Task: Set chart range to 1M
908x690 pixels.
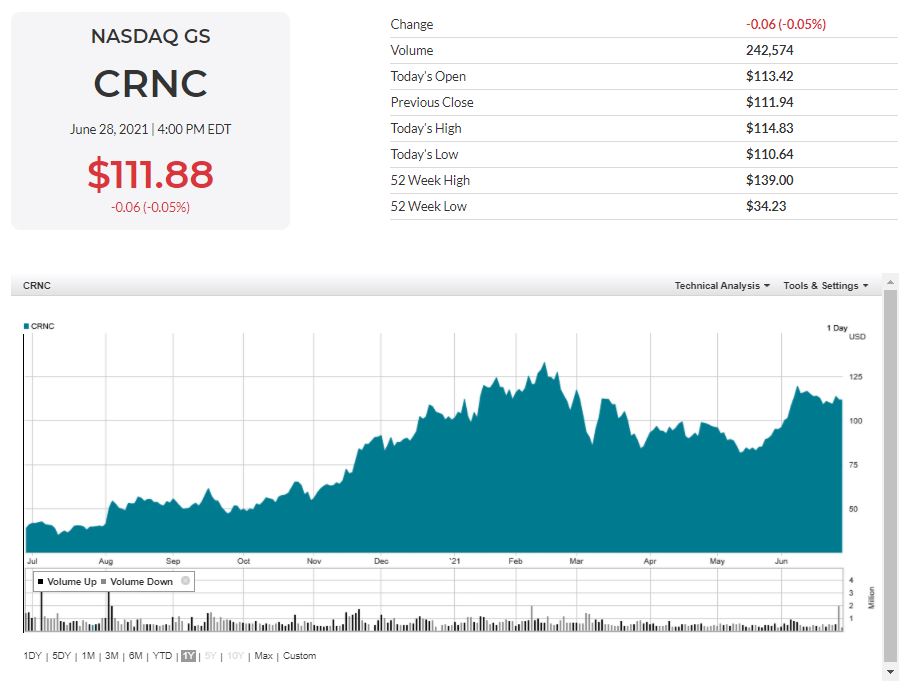Action: (x=88, y=656)
